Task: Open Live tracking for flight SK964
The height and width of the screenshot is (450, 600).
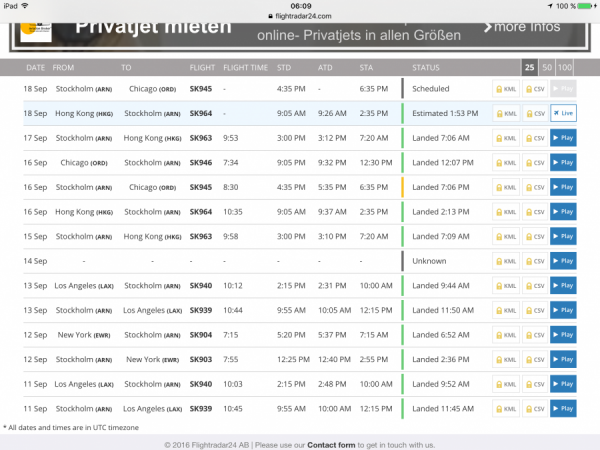Action: tap(563, 113)
